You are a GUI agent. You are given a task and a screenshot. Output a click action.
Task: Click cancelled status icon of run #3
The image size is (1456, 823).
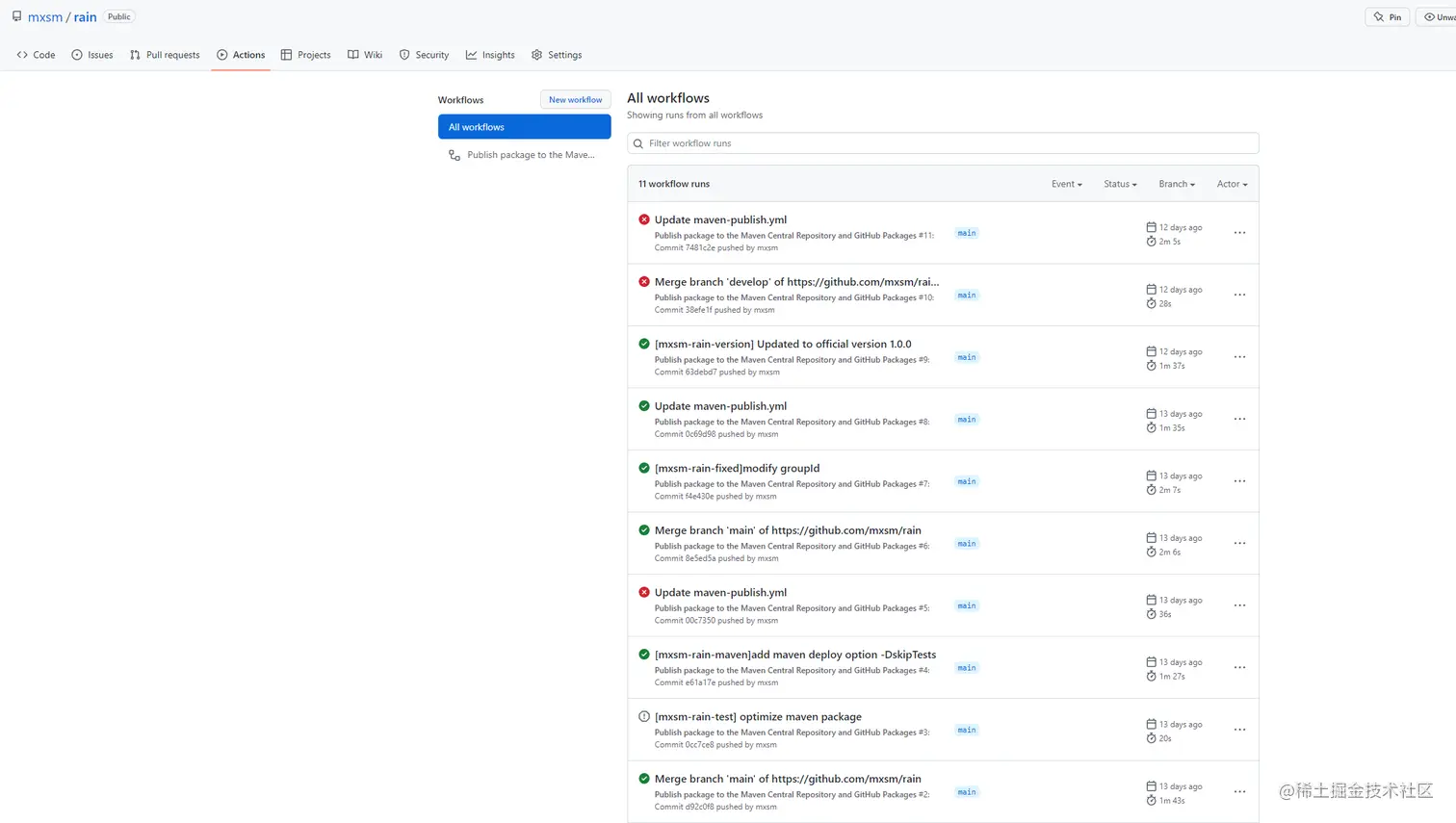click(644, 716)
